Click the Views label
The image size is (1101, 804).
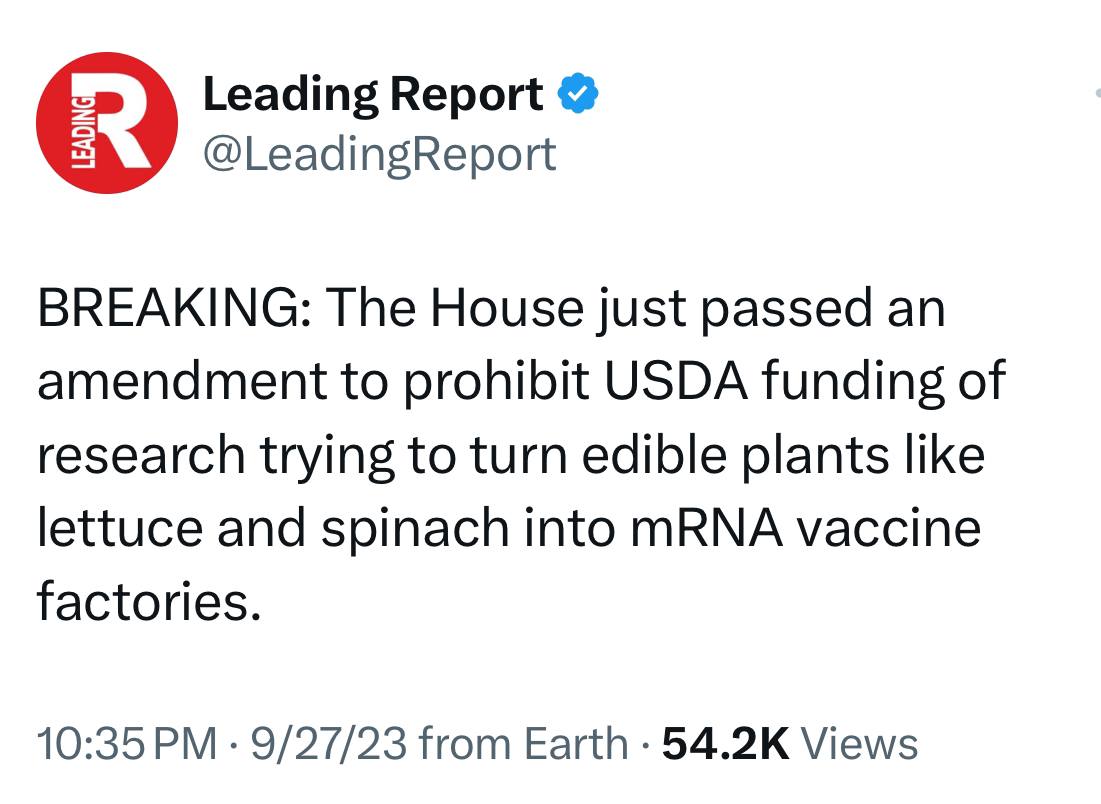(860, 744)
